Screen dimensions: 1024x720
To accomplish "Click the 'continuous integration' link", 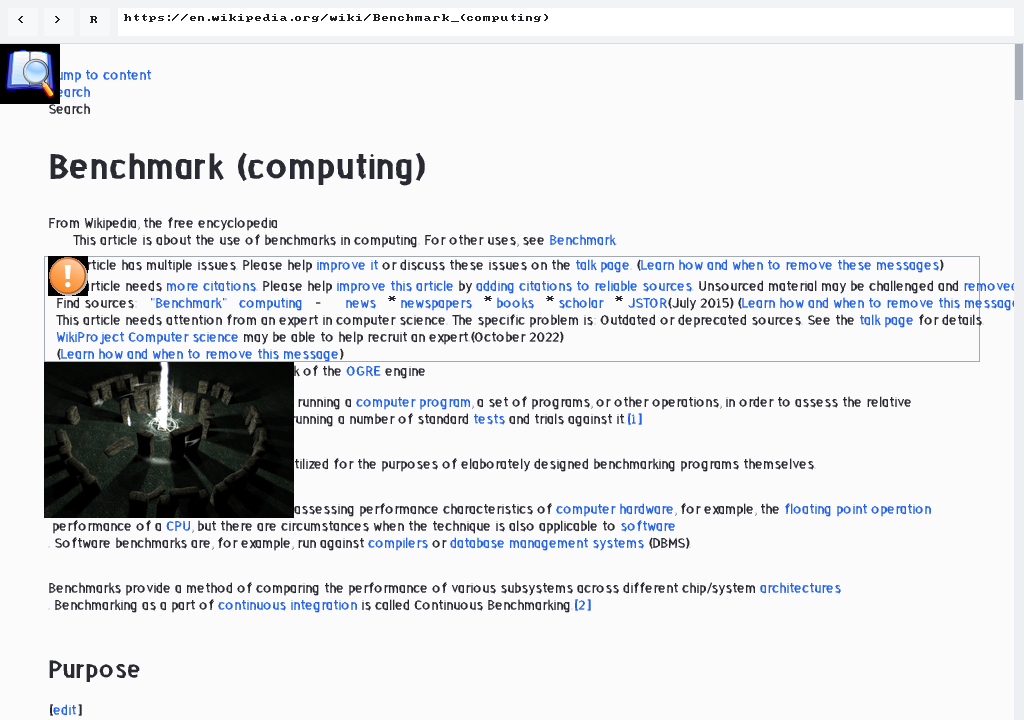I will click(287, 605).
